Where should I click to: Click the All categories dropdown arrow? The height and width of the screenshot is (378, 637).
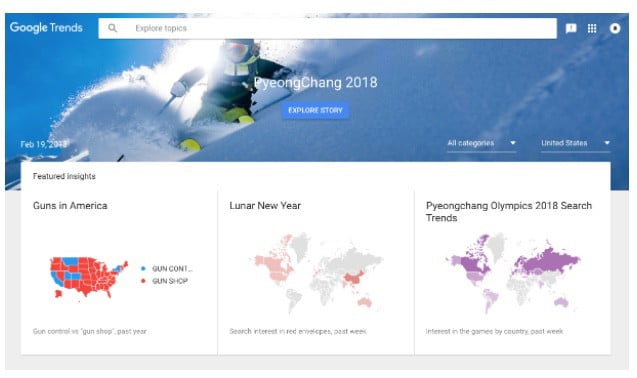[x=513, y=143]
